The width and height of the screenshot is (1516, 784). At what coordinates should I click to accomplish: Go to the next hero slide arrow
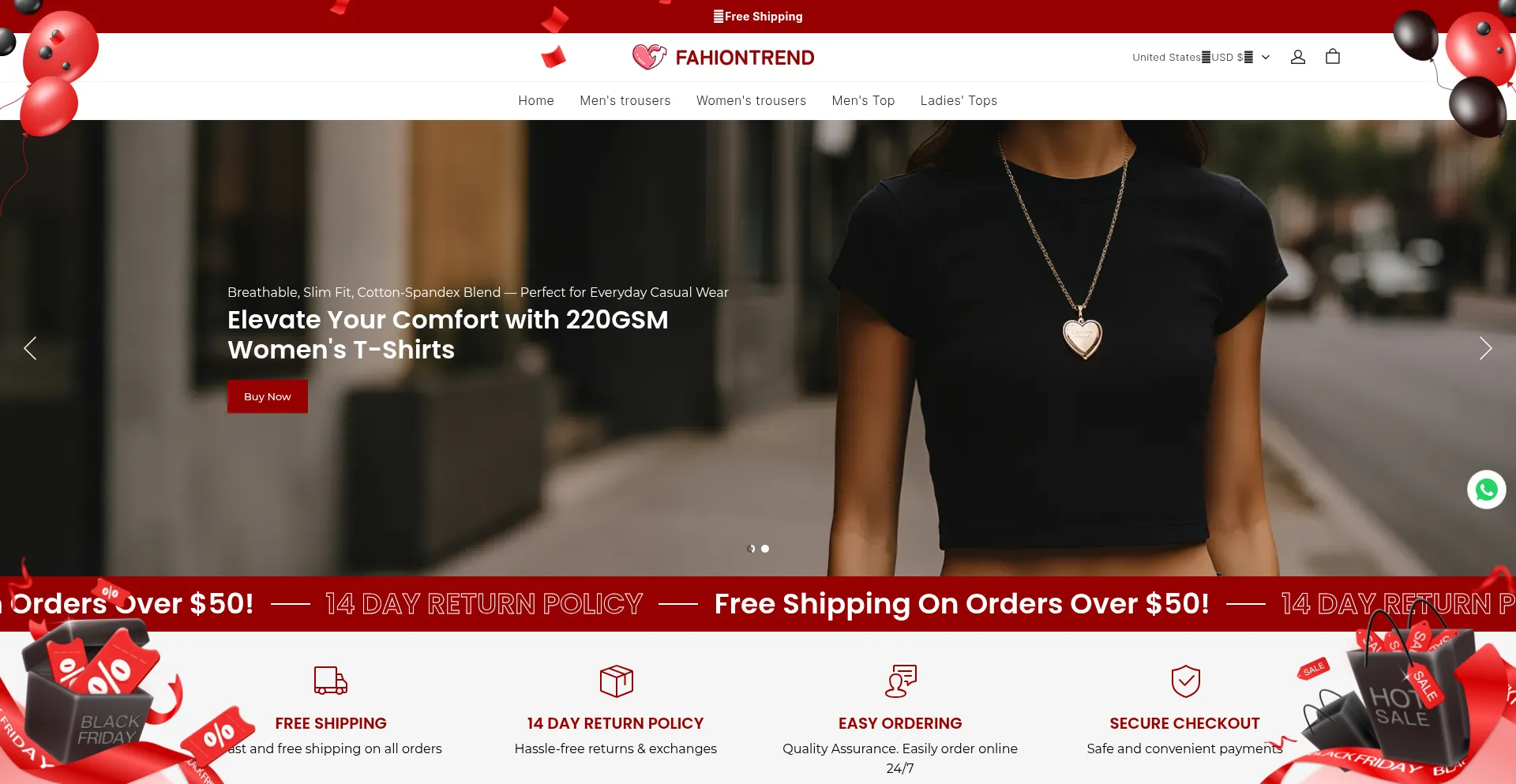tap(1485, 348)
